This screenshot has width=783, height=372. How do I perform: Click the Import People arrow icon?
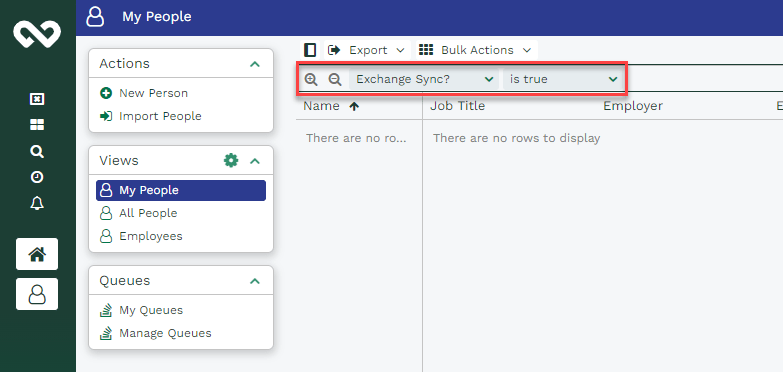tap(106, 116)
